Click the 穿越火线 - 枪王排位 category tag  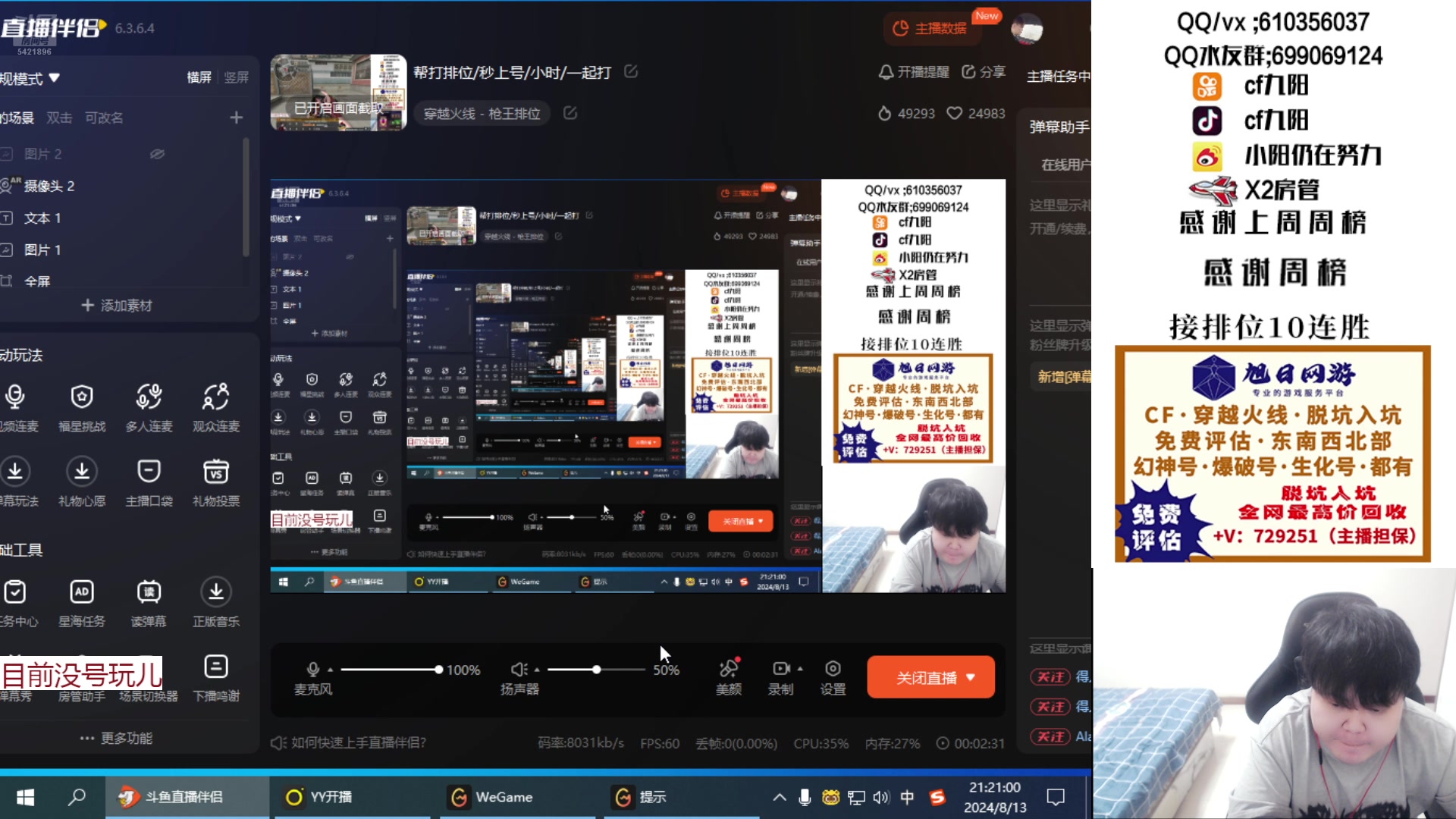pyautogui.click(x=482, y=113)
